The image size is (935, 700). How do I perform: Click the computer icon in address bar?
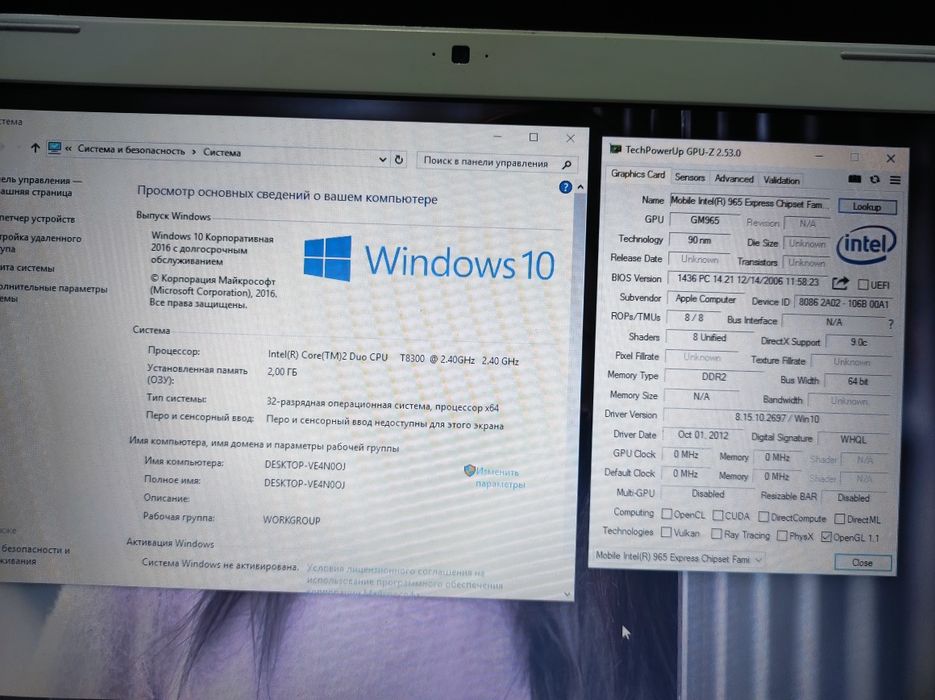pos(55,148)
